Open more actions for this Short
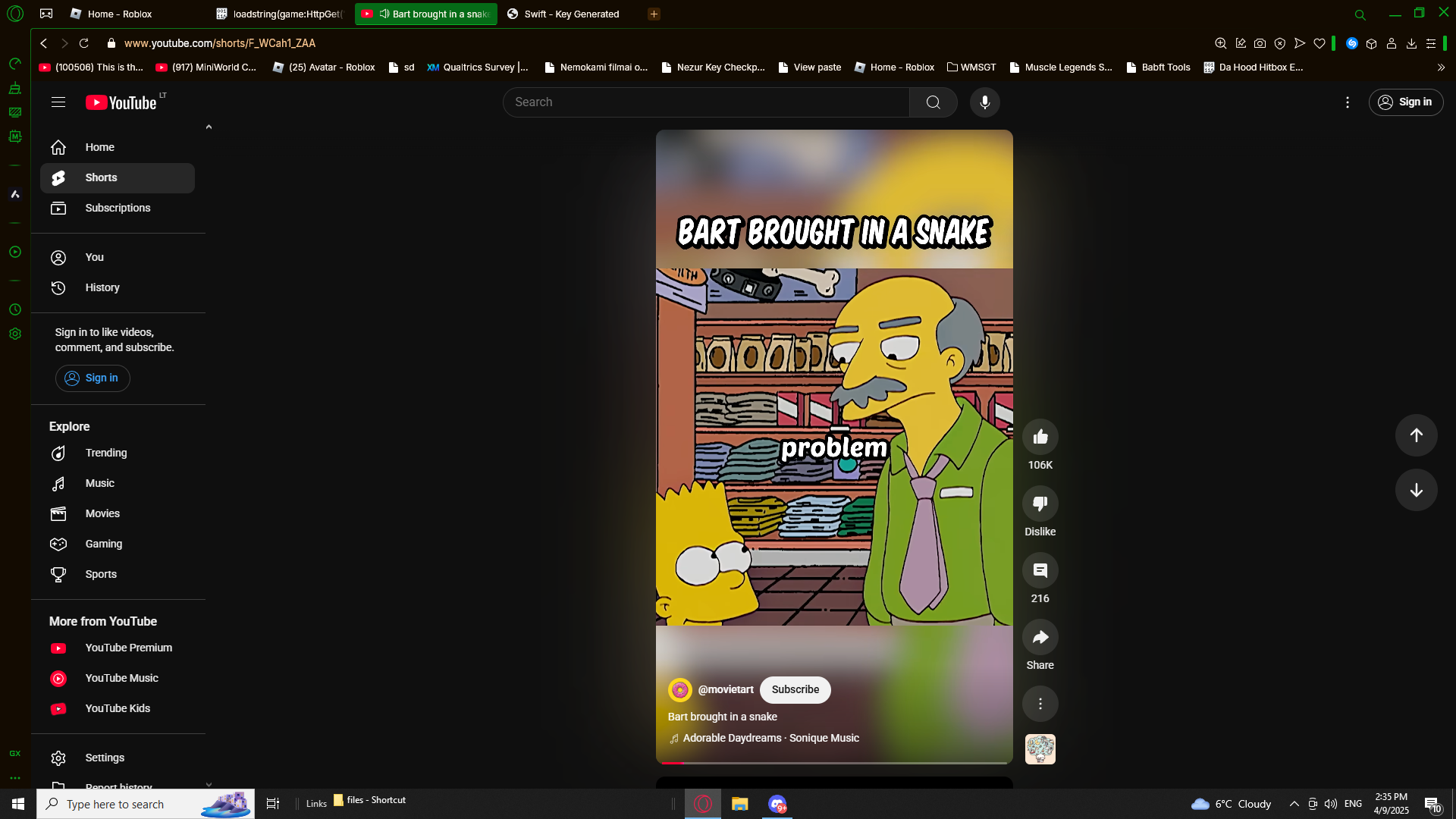The image size is (1456, 819). [x=1040, y=704]
